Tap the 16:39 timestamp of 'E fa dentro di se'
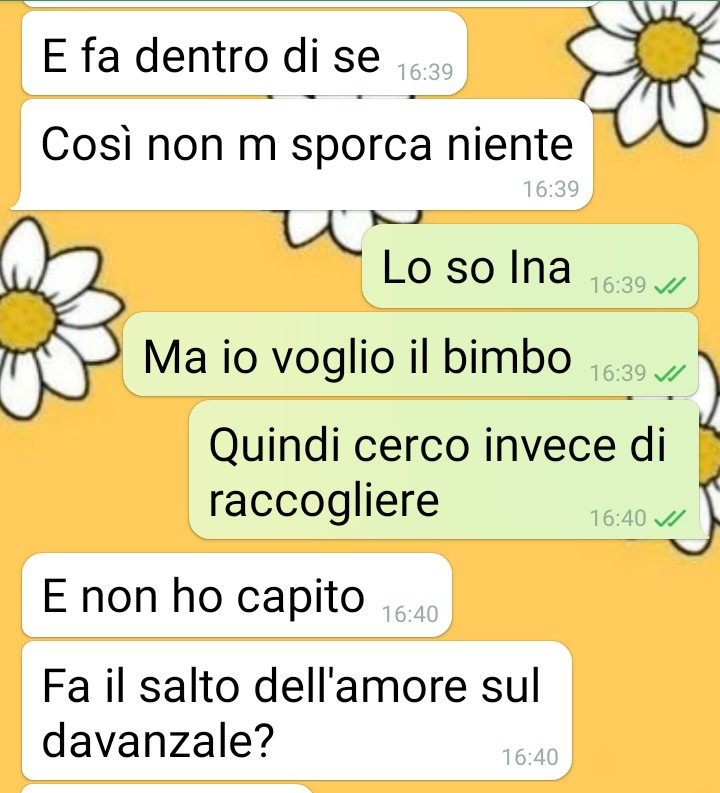Image resolution: width=720 pixels, height=793 pixels. pyautogui.click(x=425, y=72)
